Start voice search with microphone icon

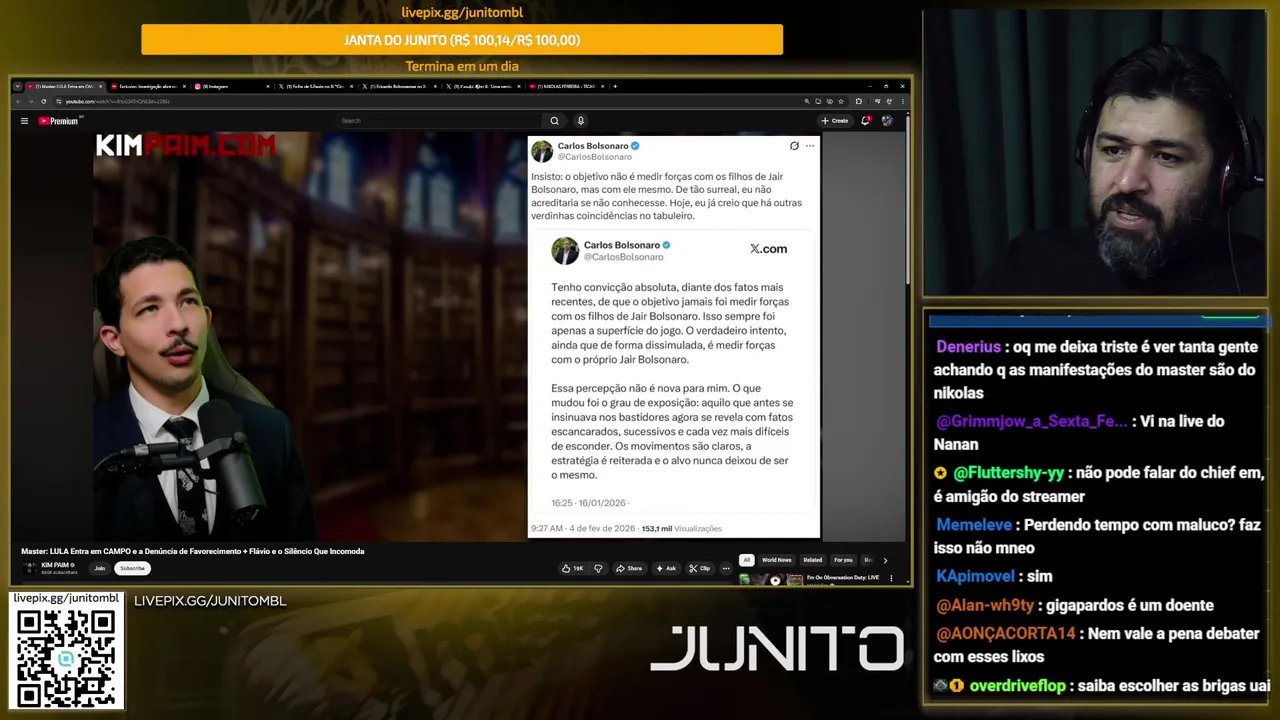pyautogui.click(x=580, y=121)
